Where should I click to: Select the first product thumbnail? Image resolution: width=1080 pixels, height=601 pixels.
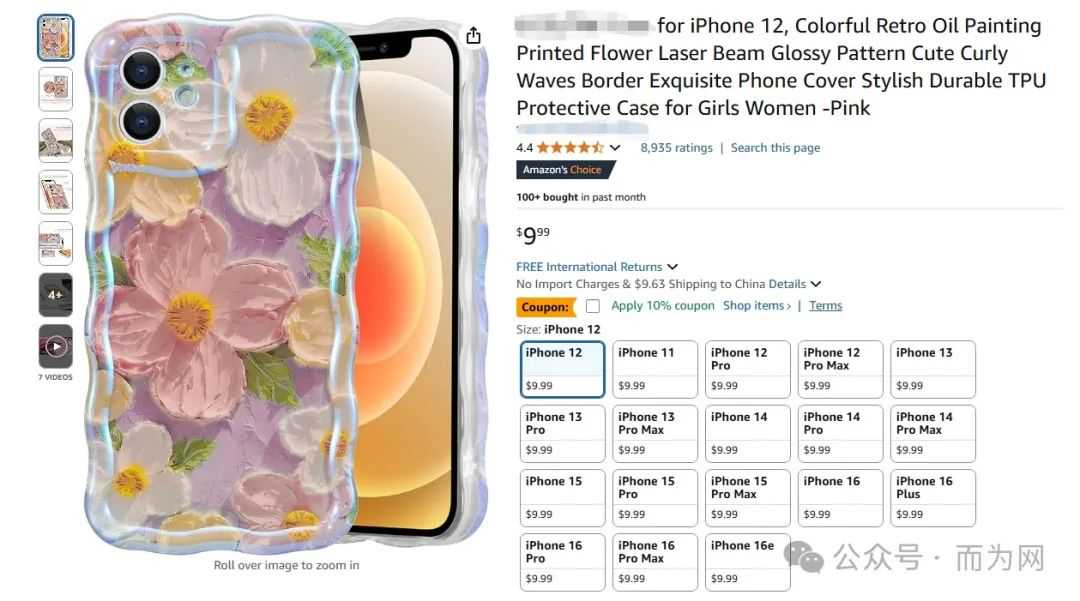[56, 37]
